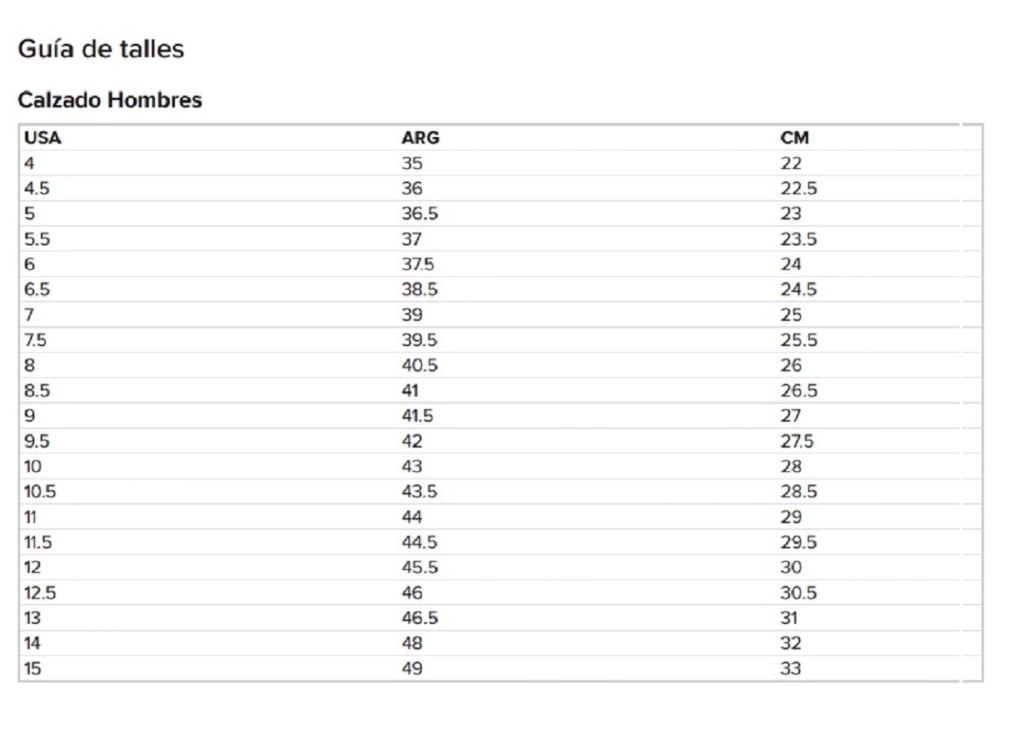Click the 28.5 CM value
The width and height of the screenshot is (1024, 741).
(x=799, y=491)
